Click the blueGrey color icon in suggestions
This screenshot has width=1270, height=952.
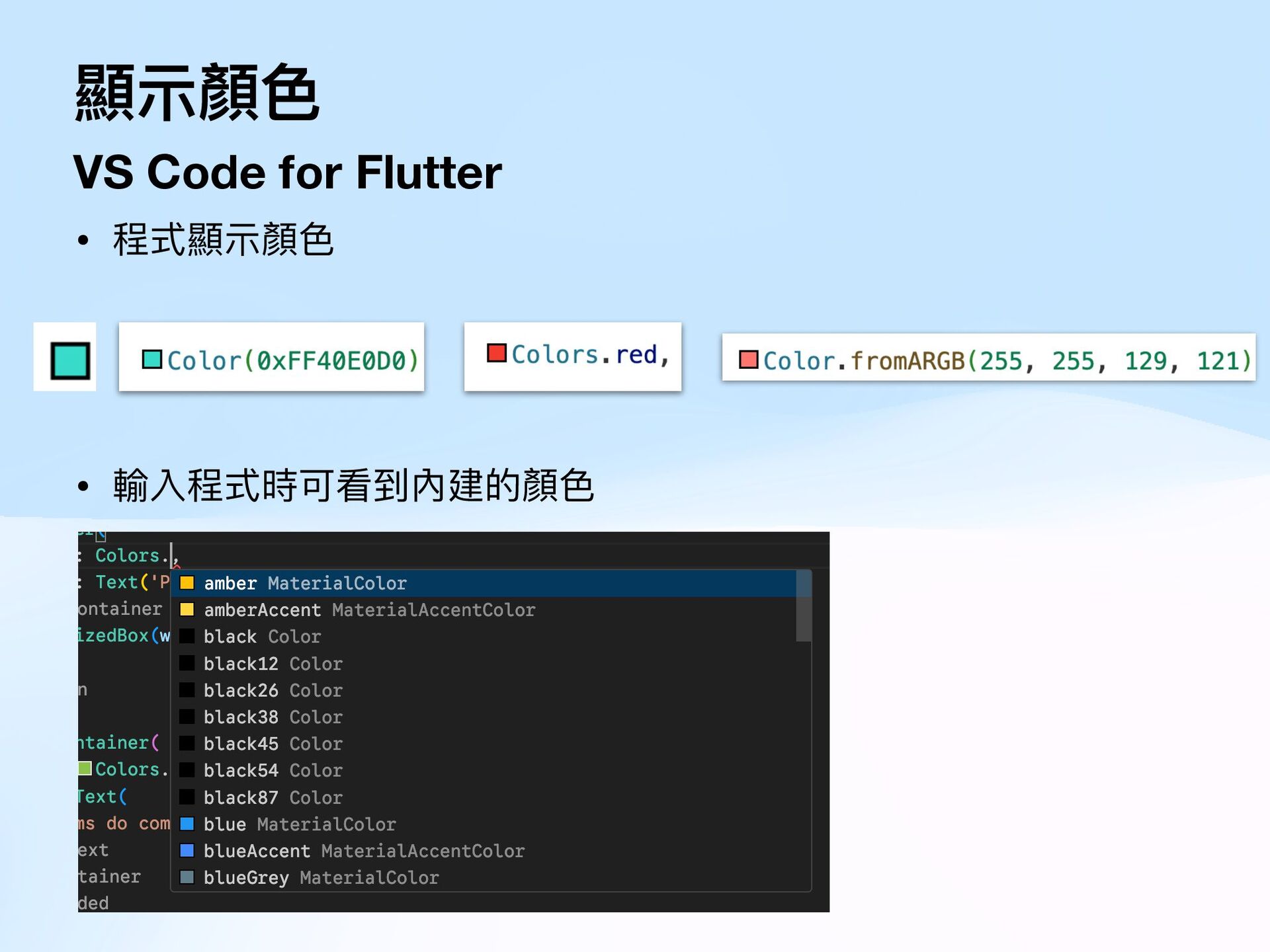pyautogui.click(x=187, y=877)
